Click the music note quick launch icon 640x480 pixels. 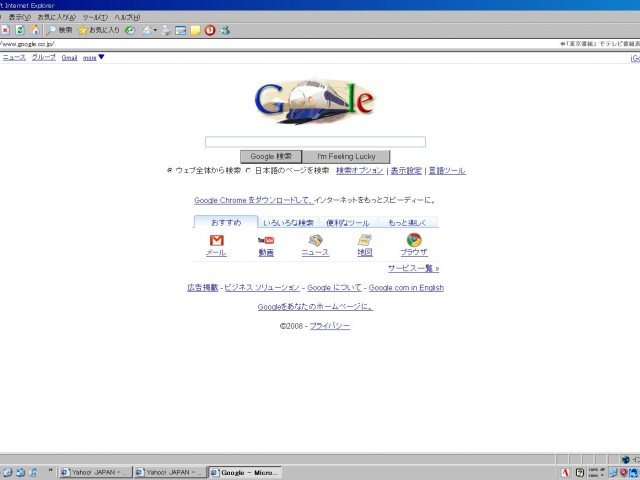coord(33,472)
